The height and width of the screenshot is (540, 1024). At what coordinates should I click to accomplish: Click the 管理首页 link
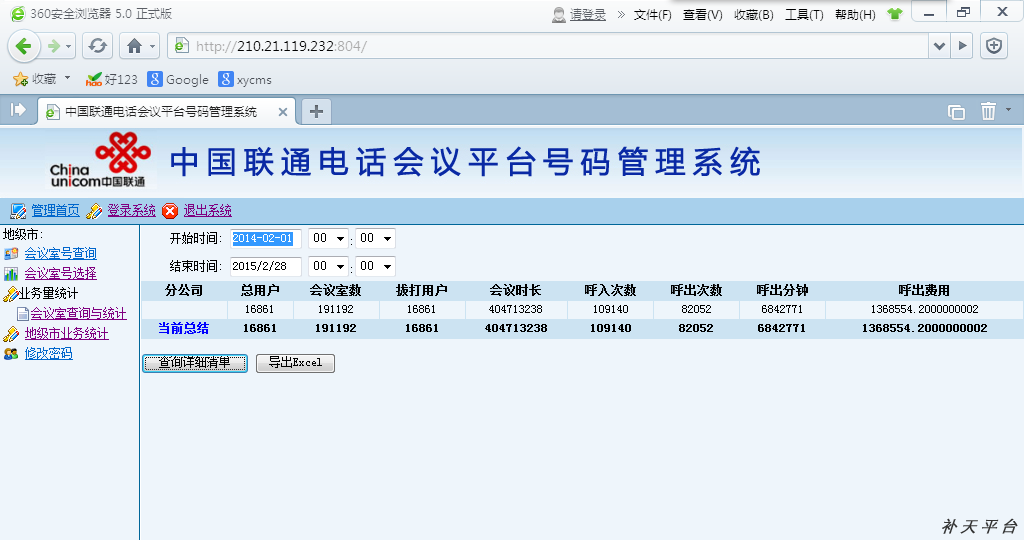(56, 210)
